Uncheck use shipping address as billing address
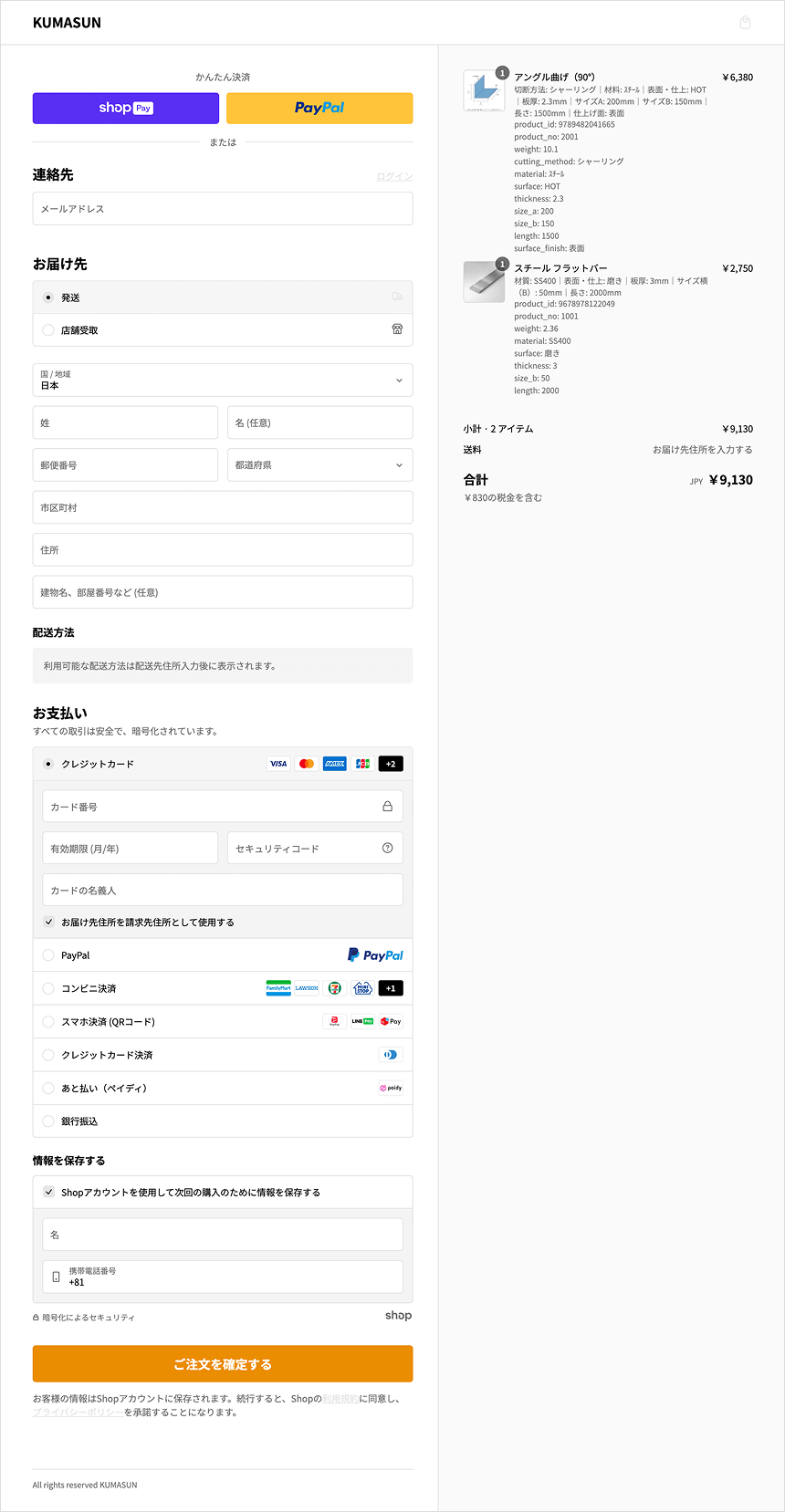The image size is (785, 1512). 49,922
